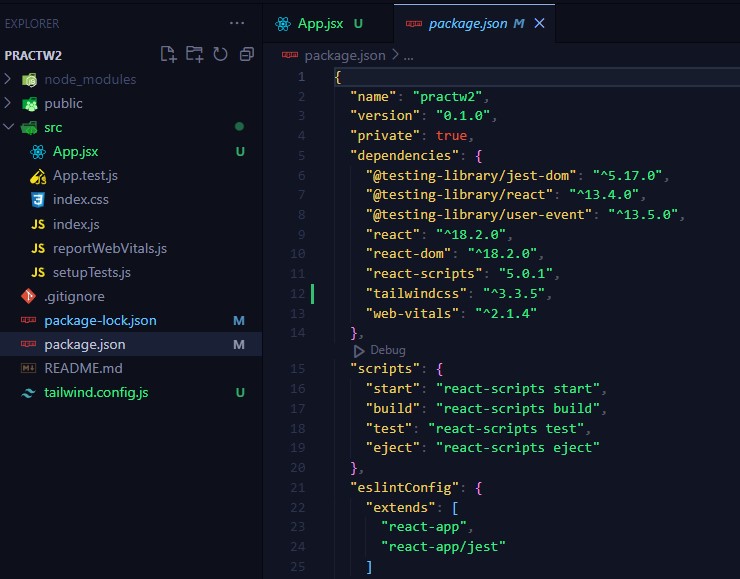Click the true value on private line
This screenshot has width=740, height=579.
451,135
